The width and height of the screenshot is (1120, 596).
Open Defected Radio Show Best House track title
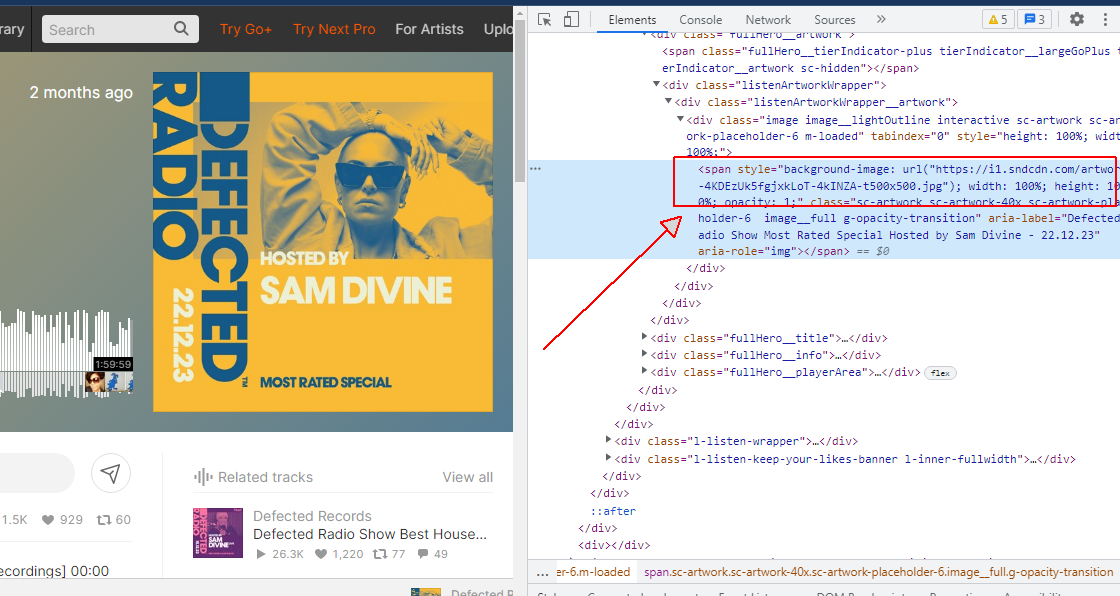[370, 534]
